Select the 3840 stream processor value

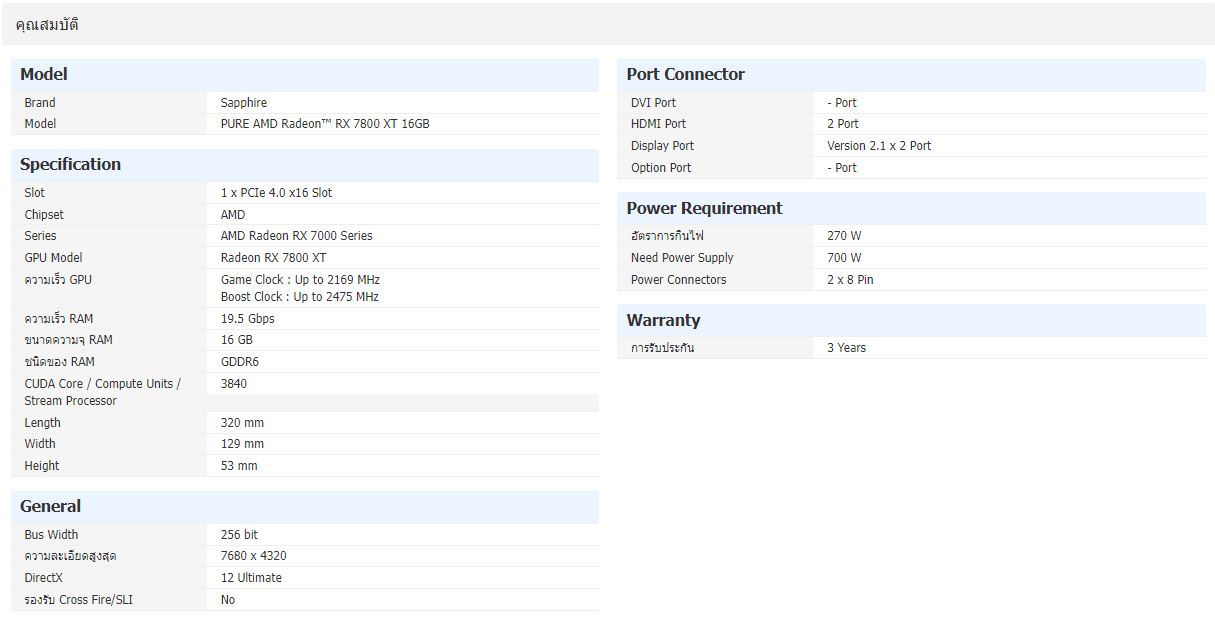(233, 384)
